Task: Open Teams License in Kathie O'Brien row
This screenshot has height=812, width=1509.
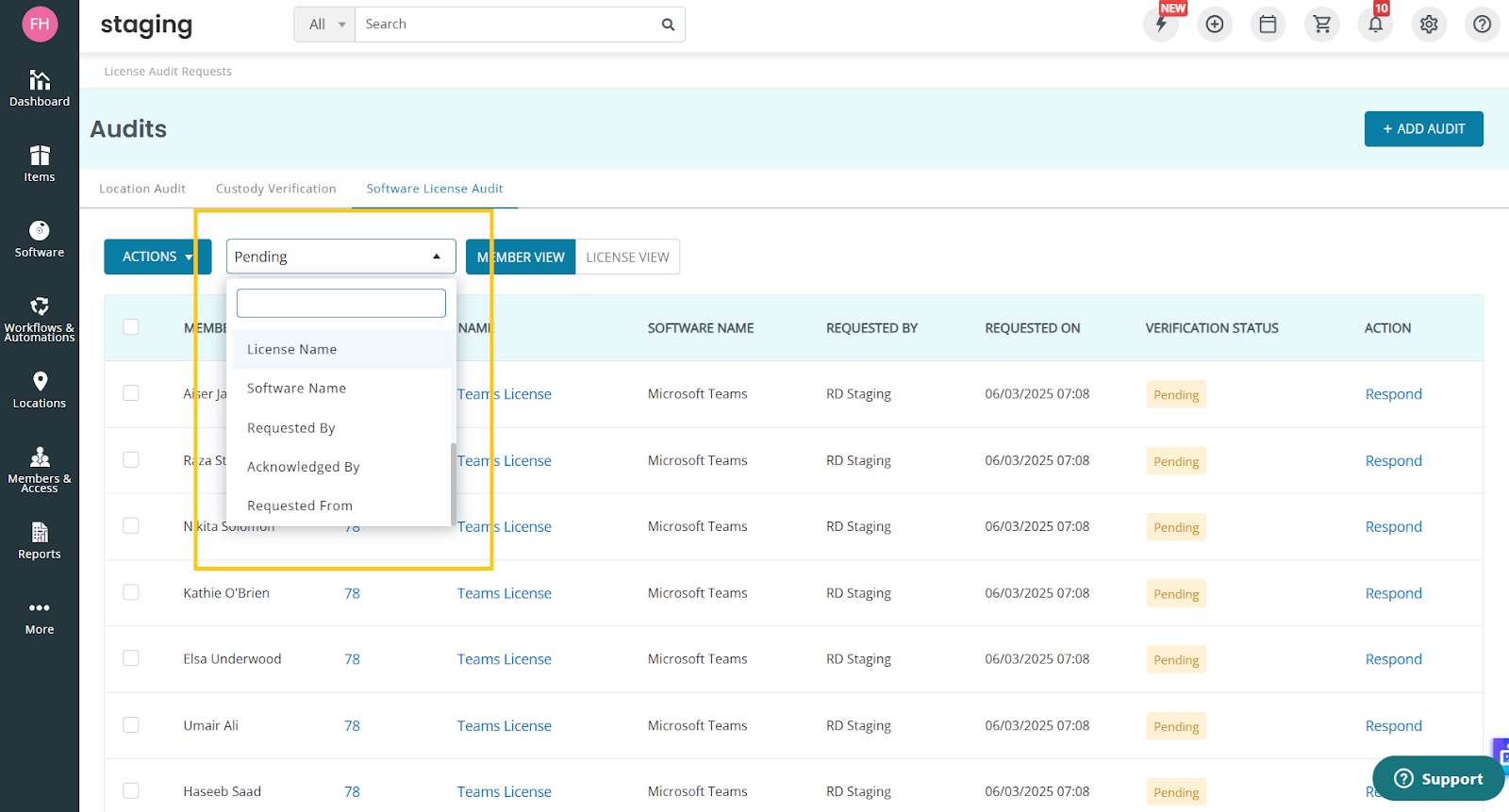Action: tap(505, 593)
